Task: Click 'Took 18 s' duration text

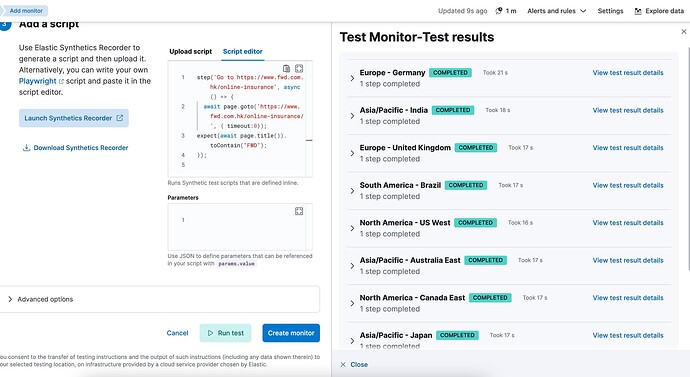Action: pos(498,110)
